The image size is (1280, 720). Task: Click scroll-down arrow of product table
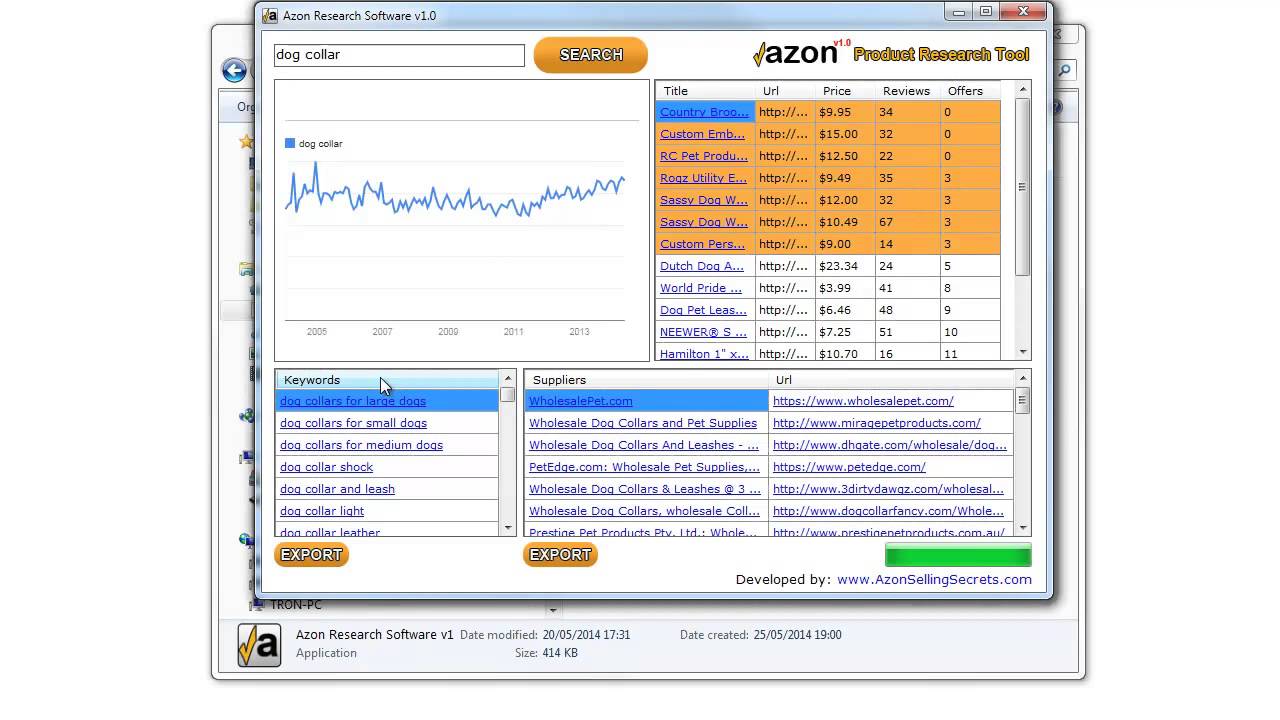[1022, 352]
